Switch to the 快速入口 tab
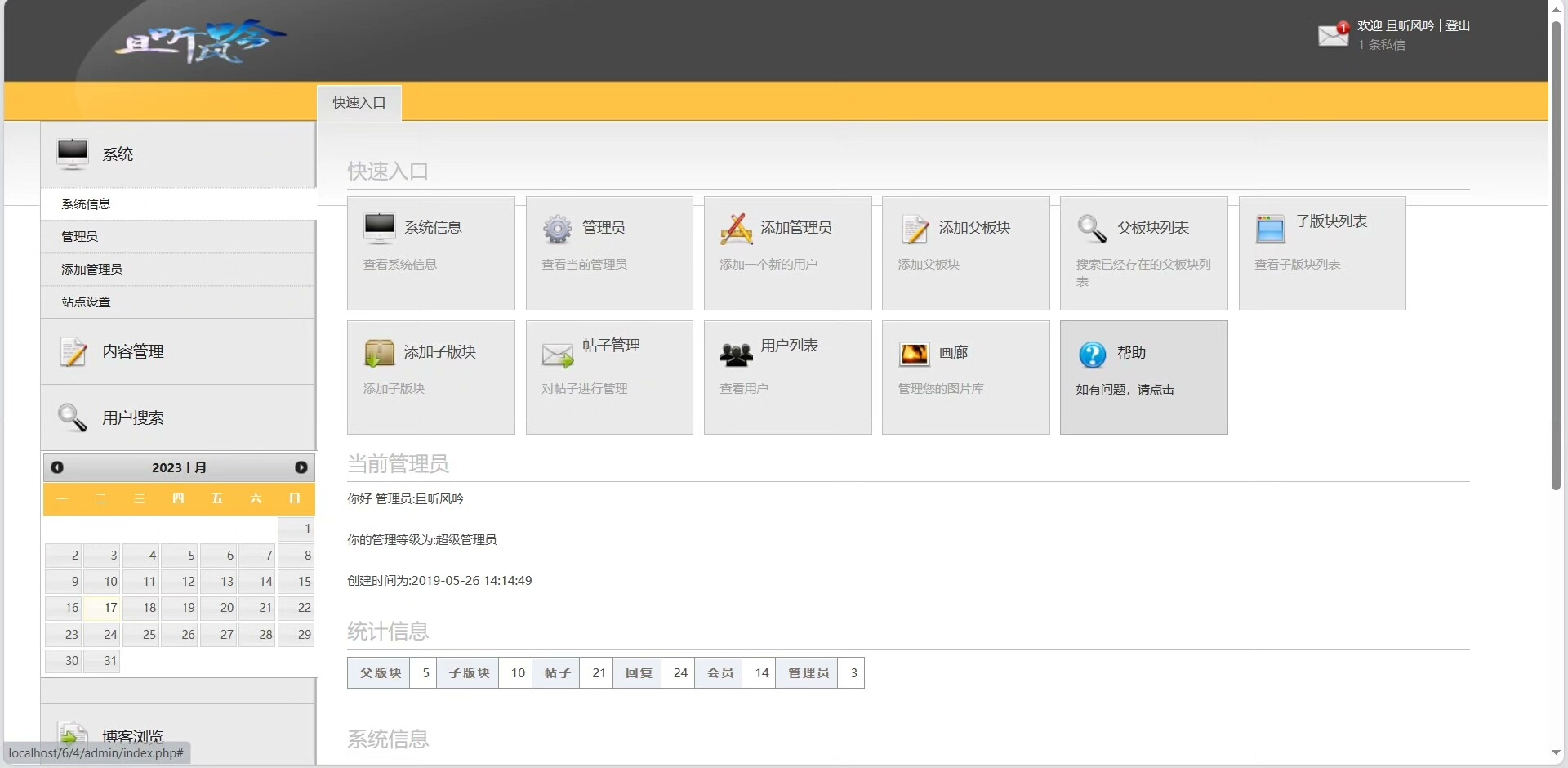Screen dimensions: 1568x768 pos(359,103)
